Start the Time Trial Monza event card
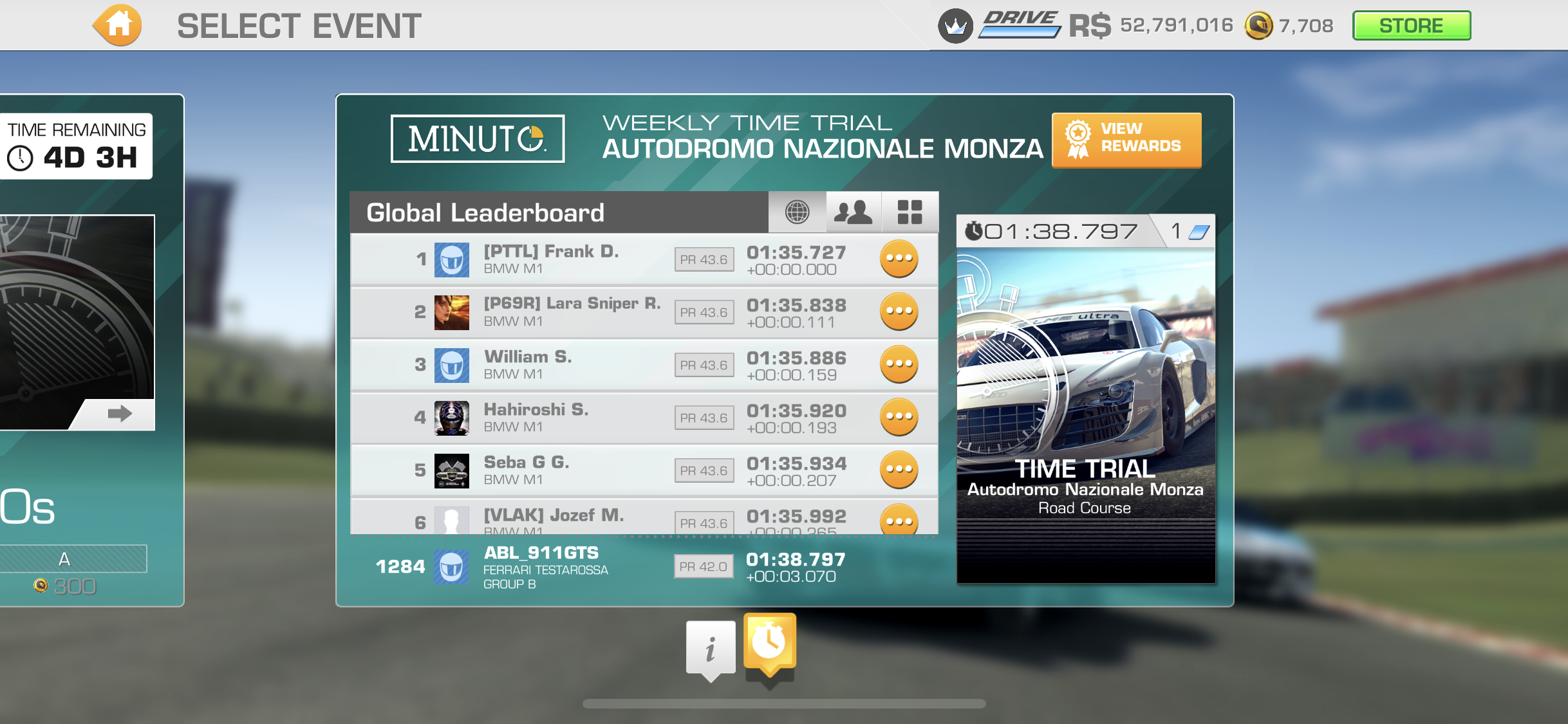This screenshot has height=724, width=1568. coord(1086,399)
